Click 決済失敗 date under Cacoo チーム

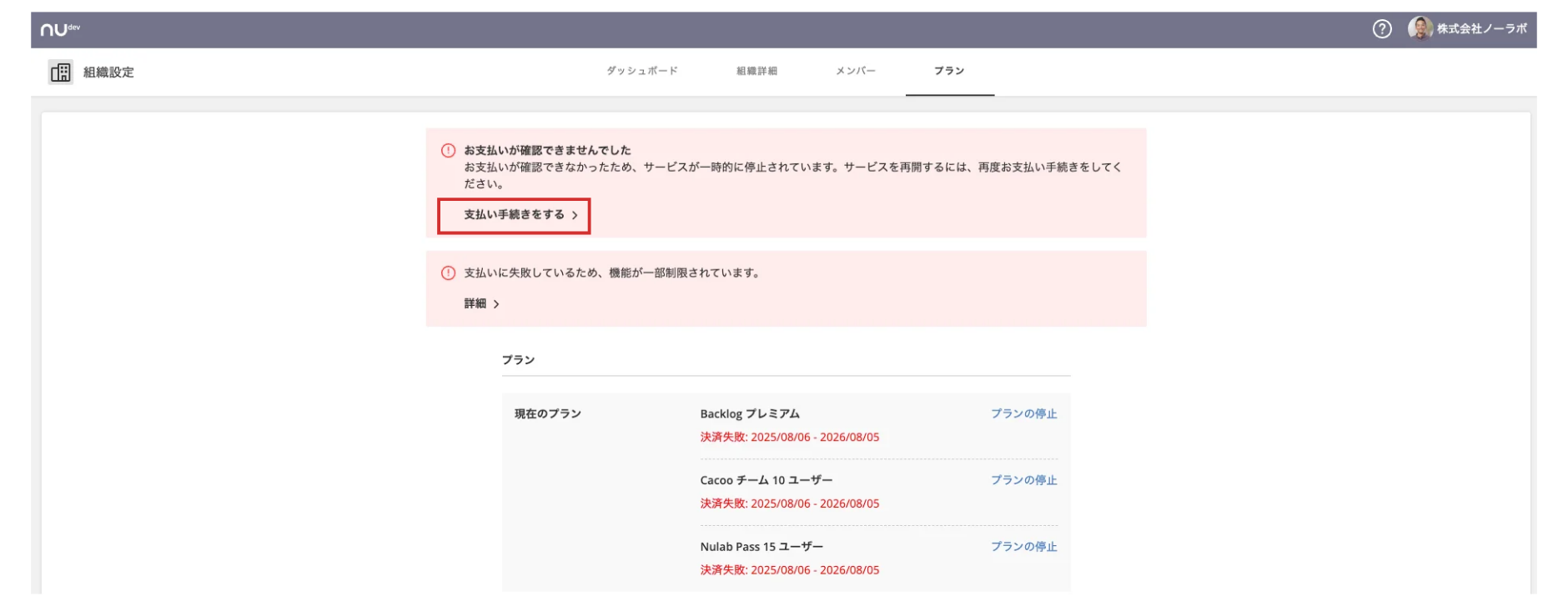click(x=789, y=504)
